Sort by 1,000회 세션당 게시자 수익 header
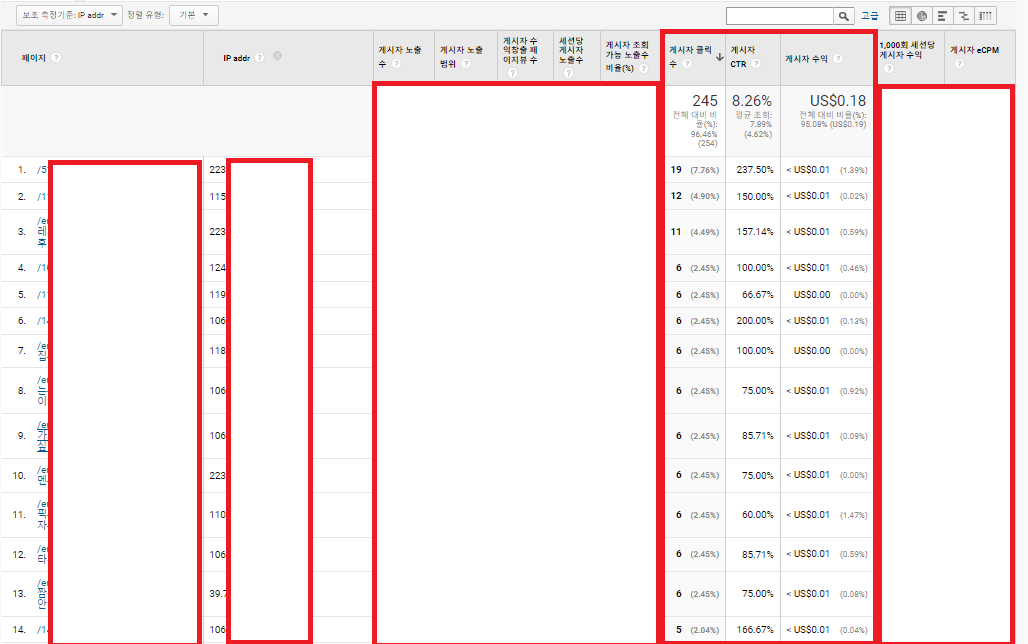This screenshot has height=644, width=1028. [x=907, y=50]
